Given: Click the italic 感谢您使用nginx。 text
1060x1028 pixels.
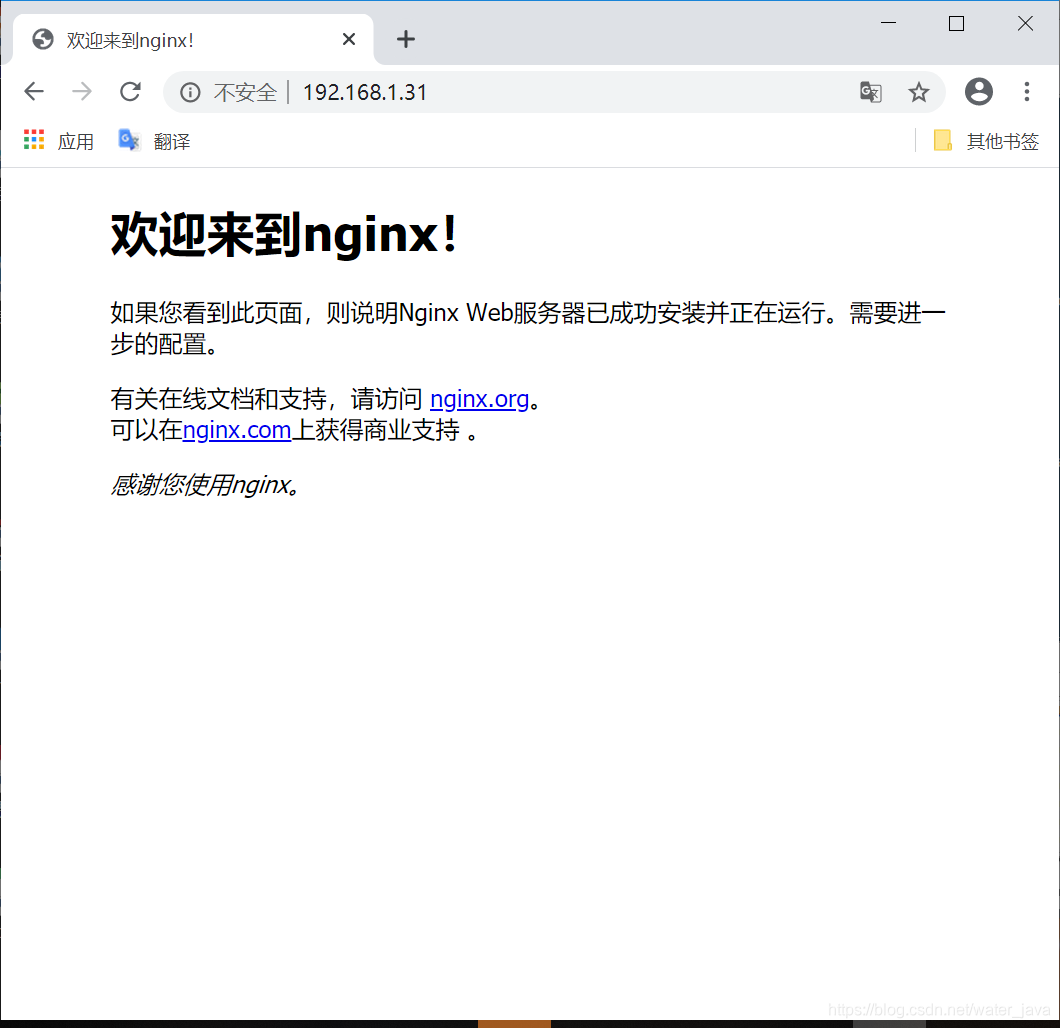Looking at the screenshot, I should [206, 485].
